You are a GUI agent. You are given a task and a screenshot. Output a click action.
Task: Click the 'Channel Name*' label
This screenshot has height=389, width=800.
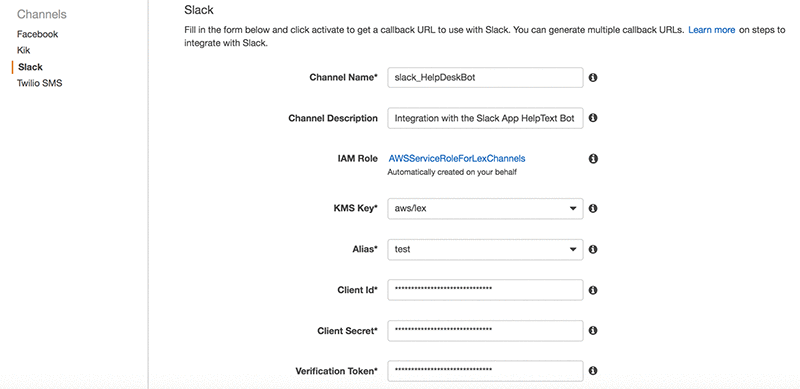point(343,78)
